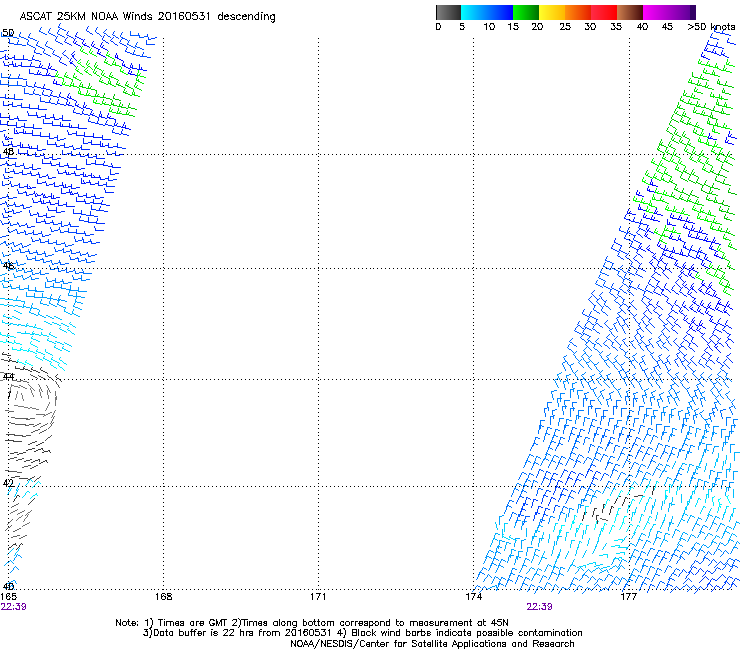Click the latitude label 42
The image size is (740, 650).
tap(8, 483)
